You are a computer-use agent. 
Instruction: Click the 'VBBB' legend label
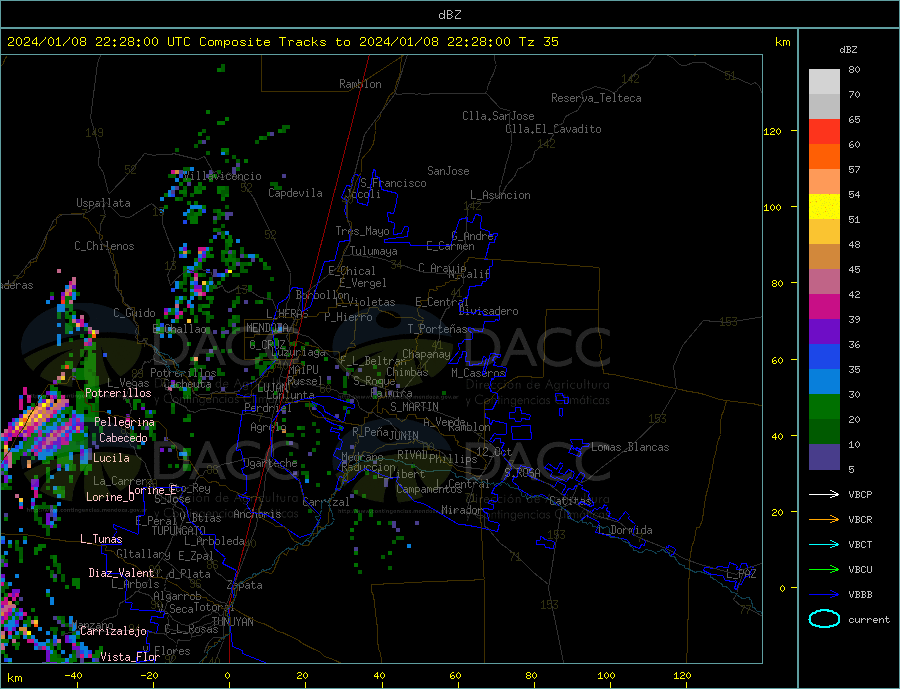point(860,594)
